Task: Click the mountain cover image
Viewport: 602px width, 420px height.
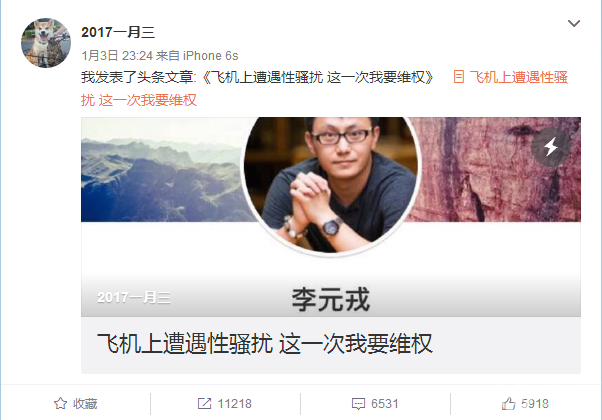Action: [161, 169]
